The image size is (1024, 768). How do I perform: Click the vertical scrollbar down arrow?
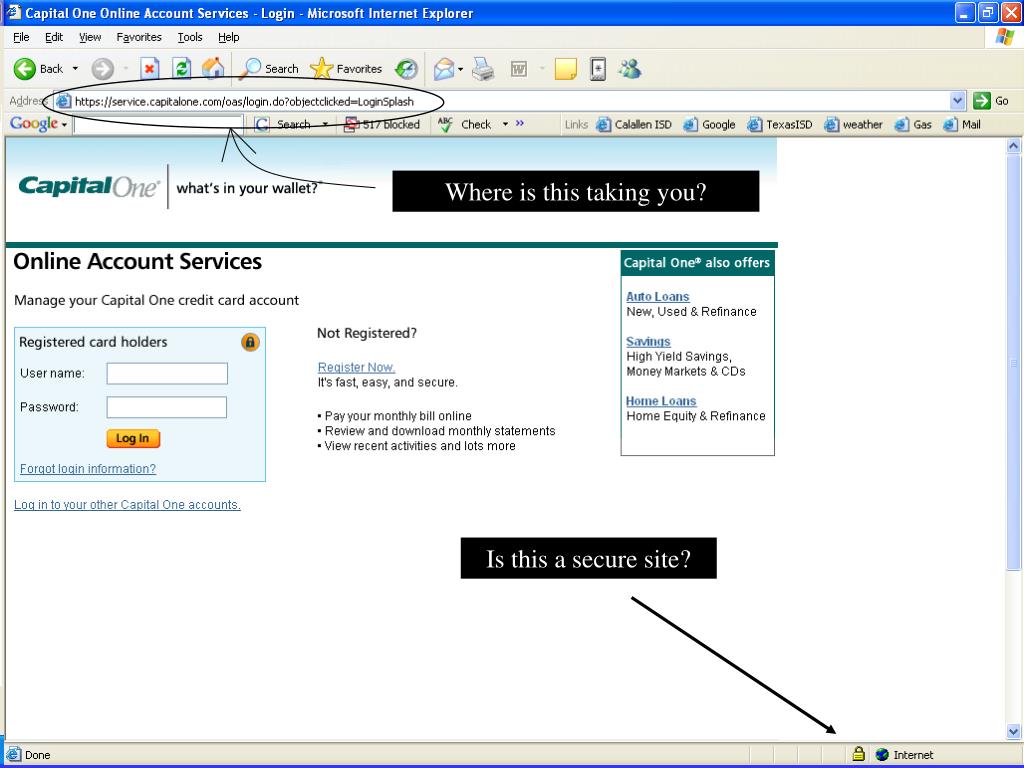click(1014, 731)
